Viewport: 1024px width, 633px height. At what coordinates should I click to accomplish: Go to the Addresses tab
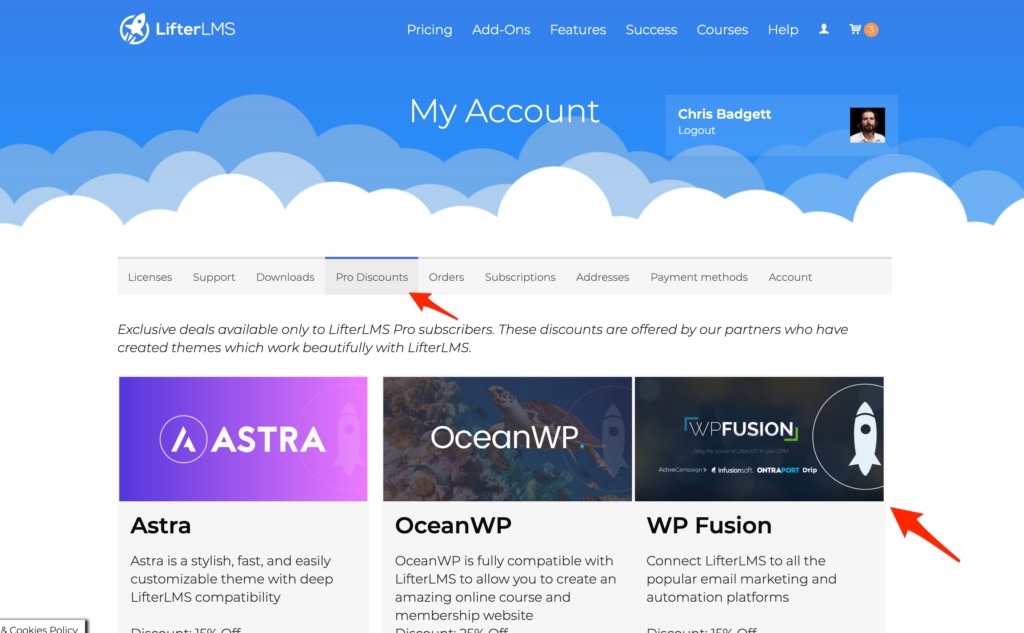603,277
